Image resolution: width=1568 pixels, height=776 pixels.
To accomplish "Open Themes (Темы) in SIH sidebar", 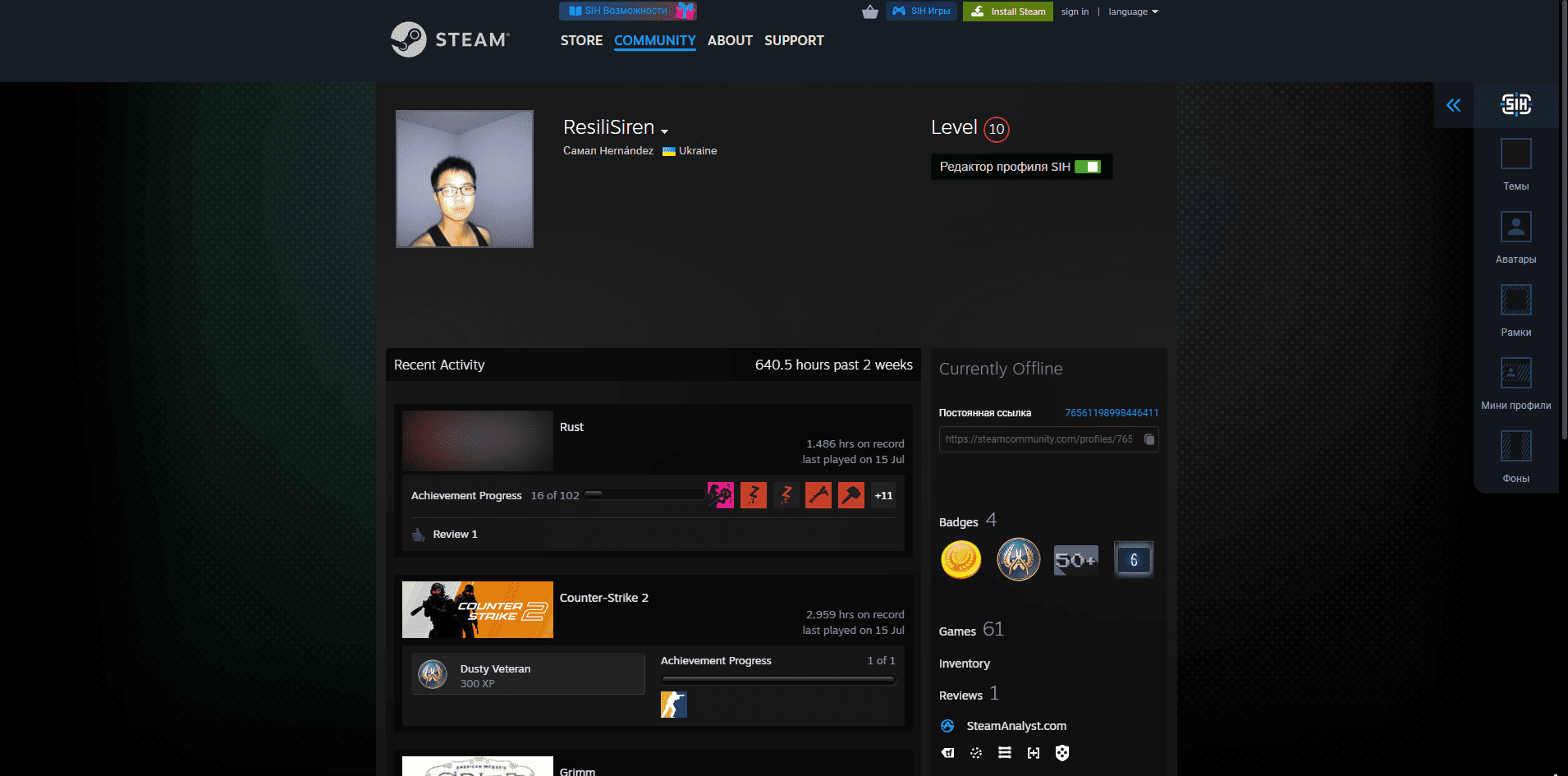I will [x=1515, y=165].
